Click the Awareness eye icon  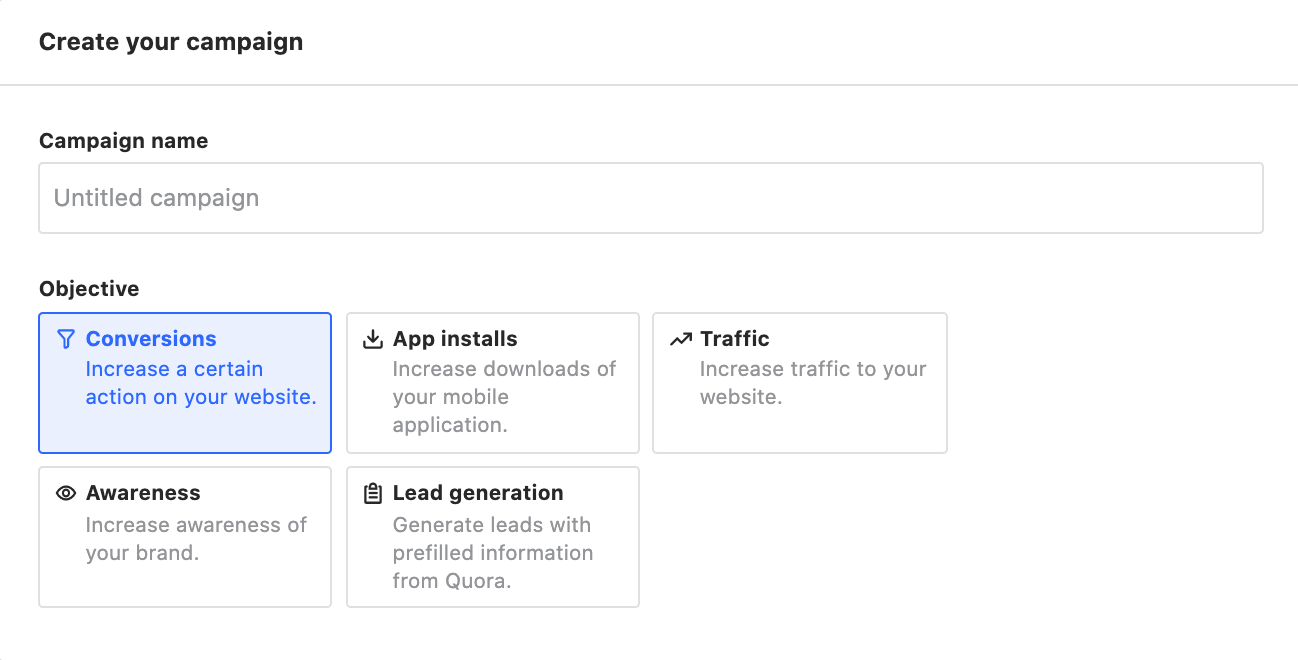(66, 493)
